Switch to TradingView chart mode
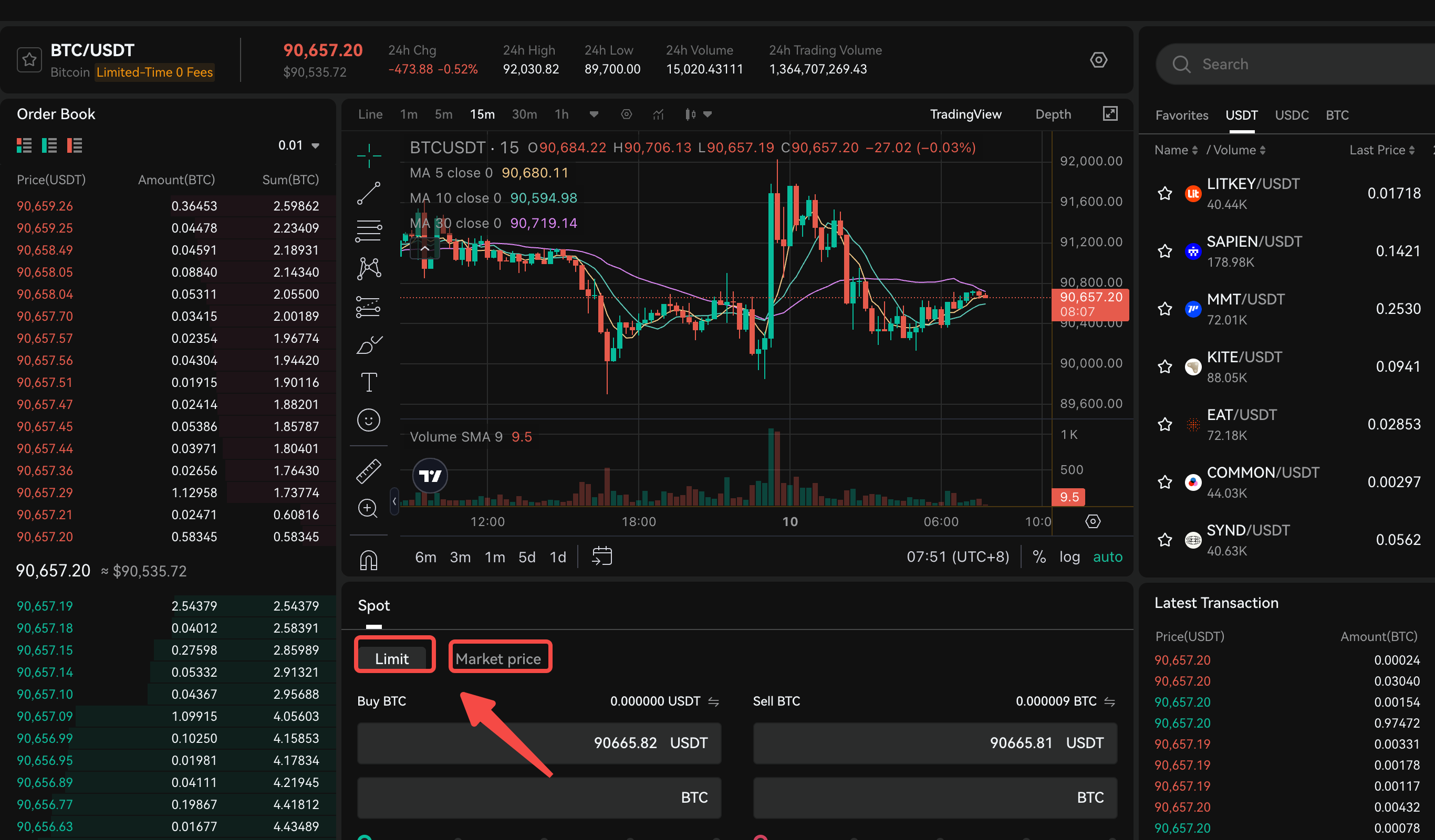 966,114
